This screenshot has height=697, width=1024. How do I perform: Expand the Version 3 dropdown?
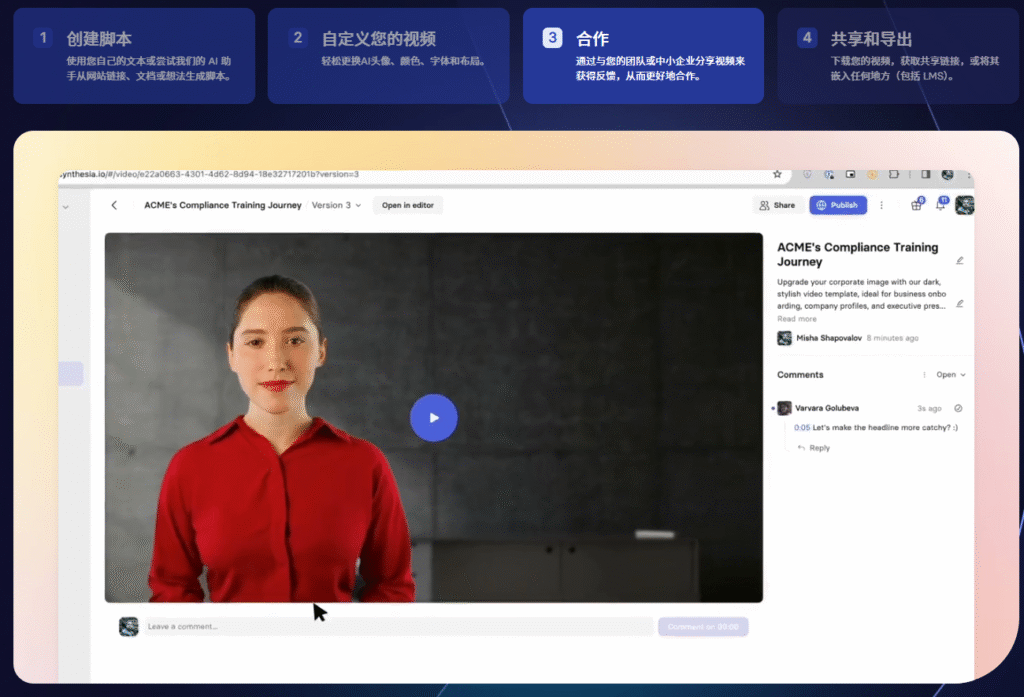336,205
